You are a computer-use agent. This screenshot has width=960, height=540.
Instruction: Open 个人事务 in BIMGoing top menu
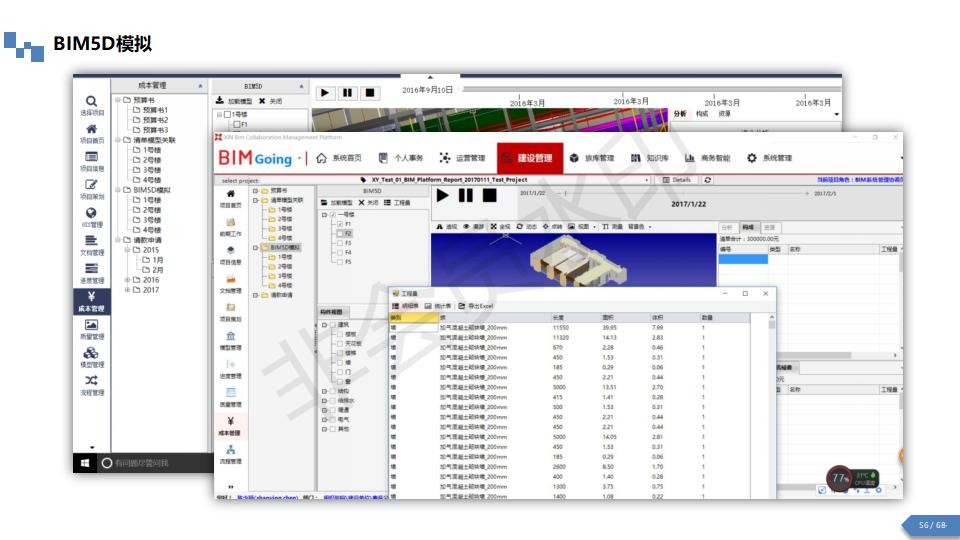click(x=401, y=158)
